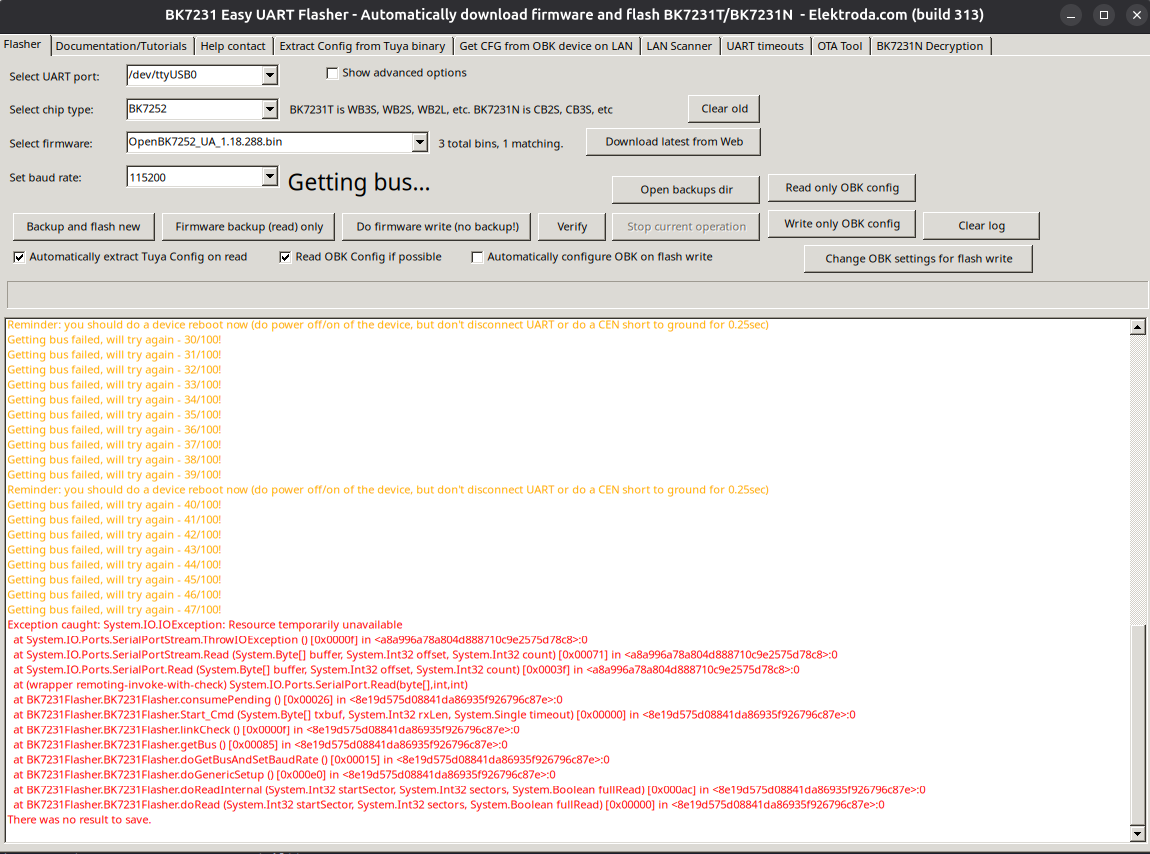Click log line 'will try again - 39/100!'
This screenshot has width=1150, height=854.
coord(114,475)
